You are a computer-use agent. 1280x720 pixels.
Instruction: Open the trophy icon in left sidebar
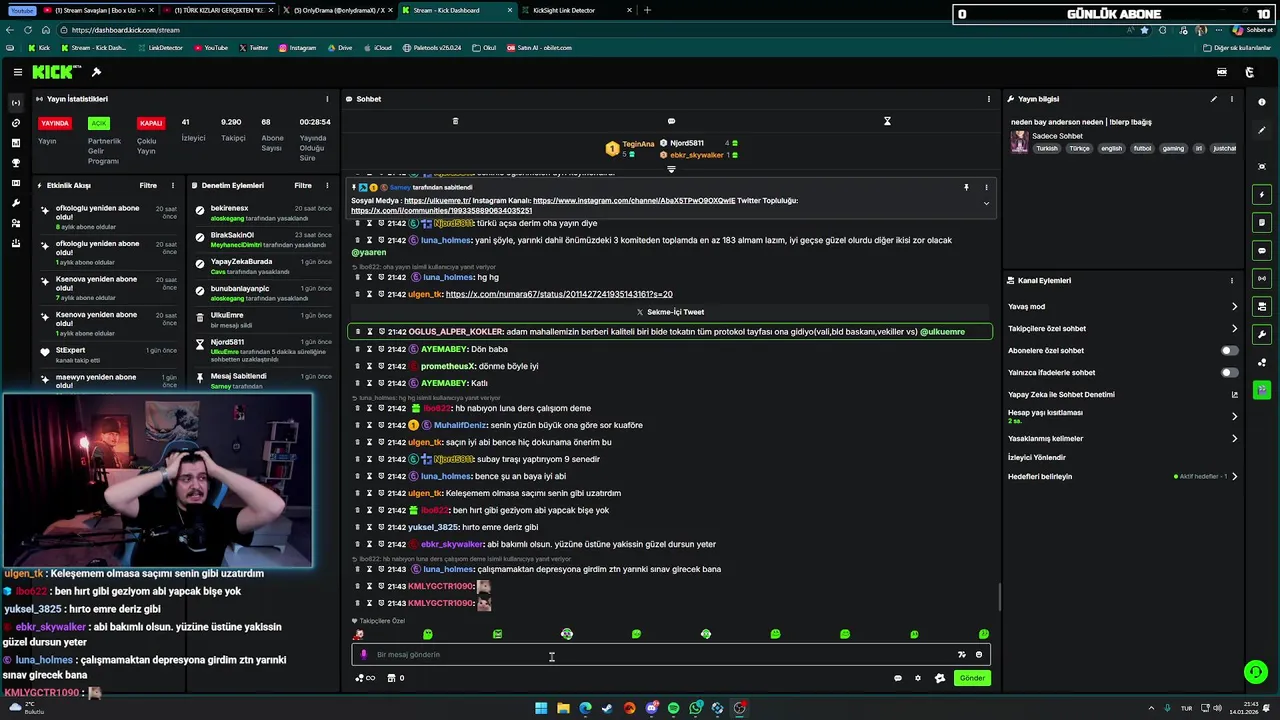[x=15, y=163]
